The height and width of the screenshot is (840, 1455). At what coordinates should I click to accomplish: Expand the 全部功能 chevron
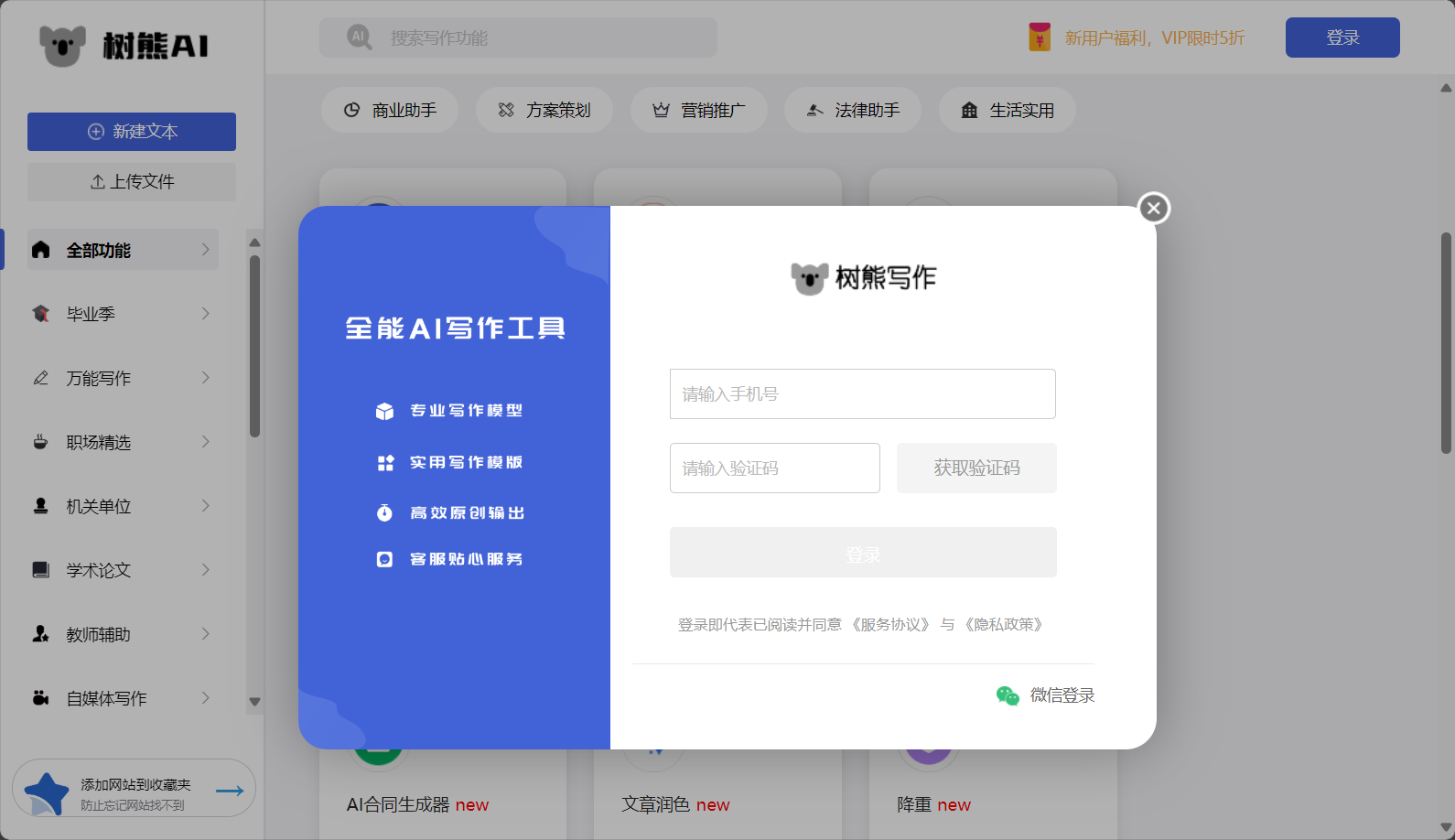point(206,250)
